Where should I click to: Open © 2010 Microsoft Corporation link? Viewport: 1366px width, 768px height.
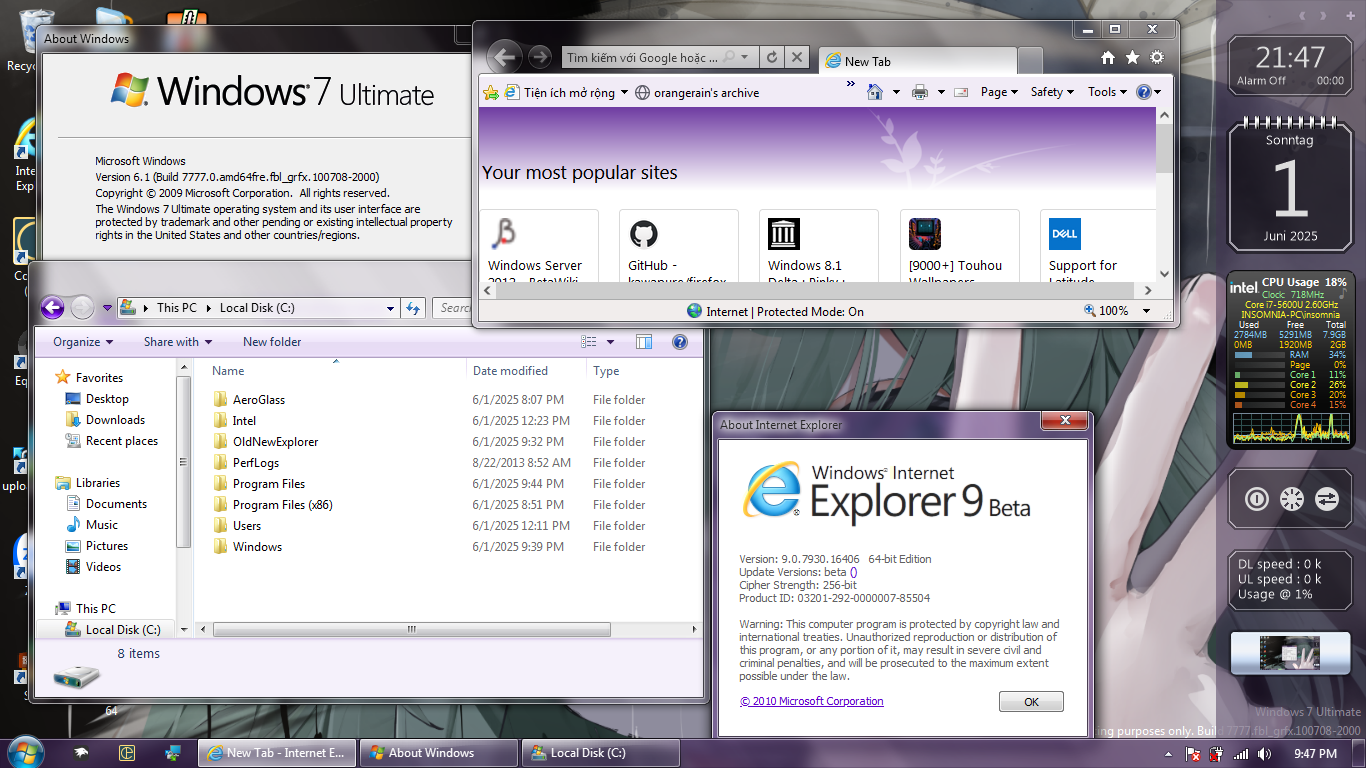tap(812, 701)
